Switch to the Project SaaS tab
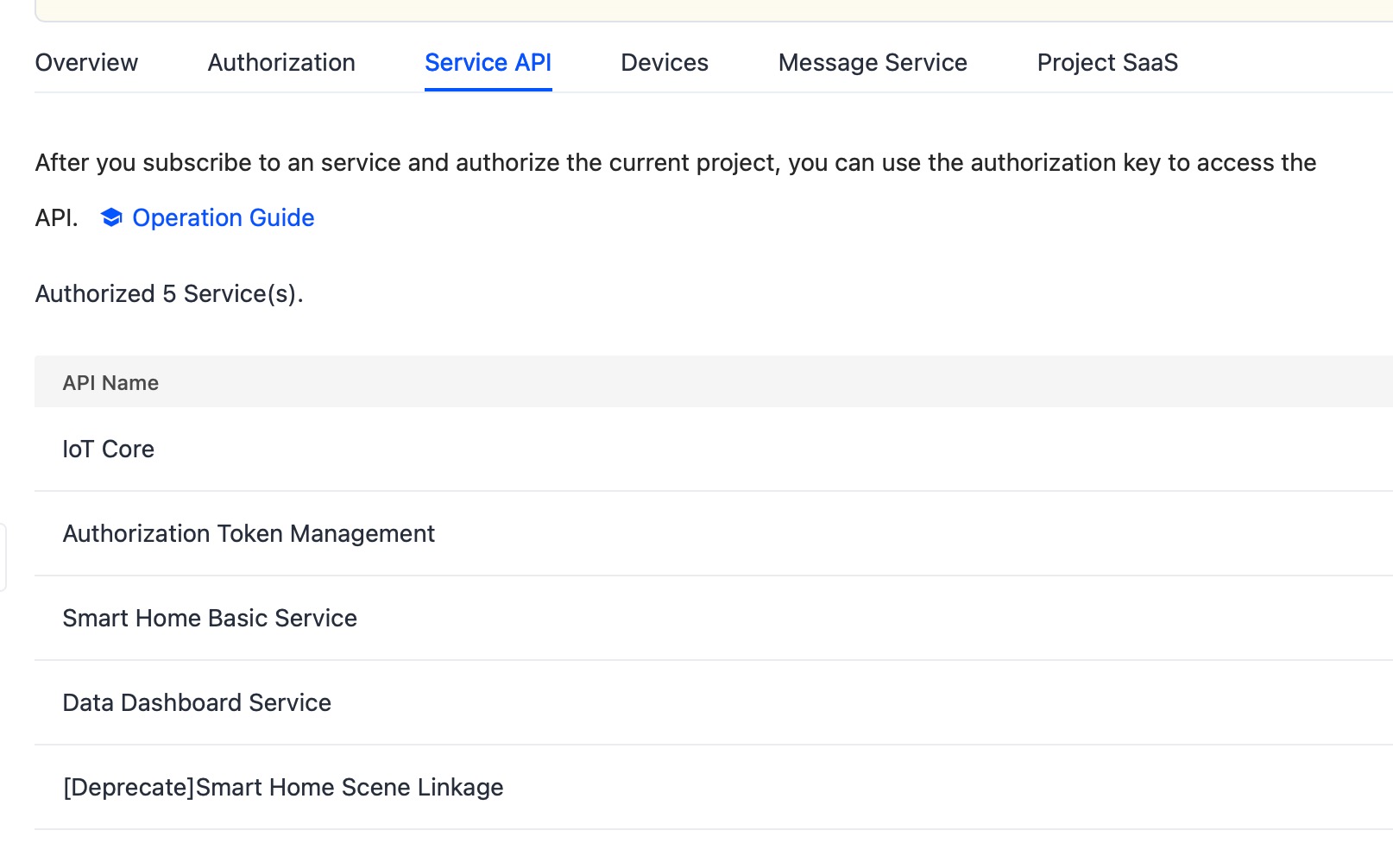This screenshot has height=868, width=1393. [x=1107, y=63]
